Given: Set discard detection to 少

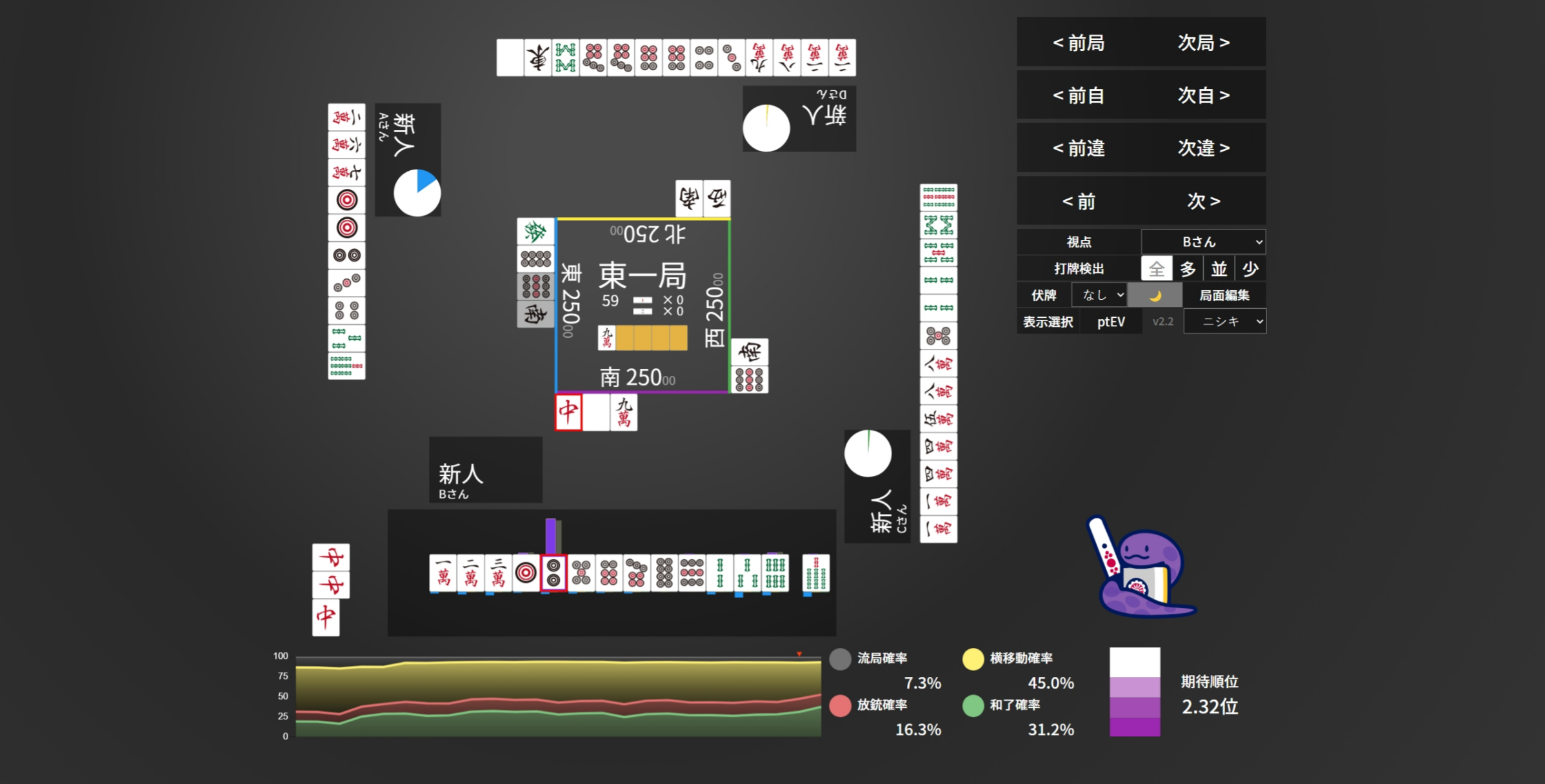Looking at the screenshot, I should point(1250,269).
